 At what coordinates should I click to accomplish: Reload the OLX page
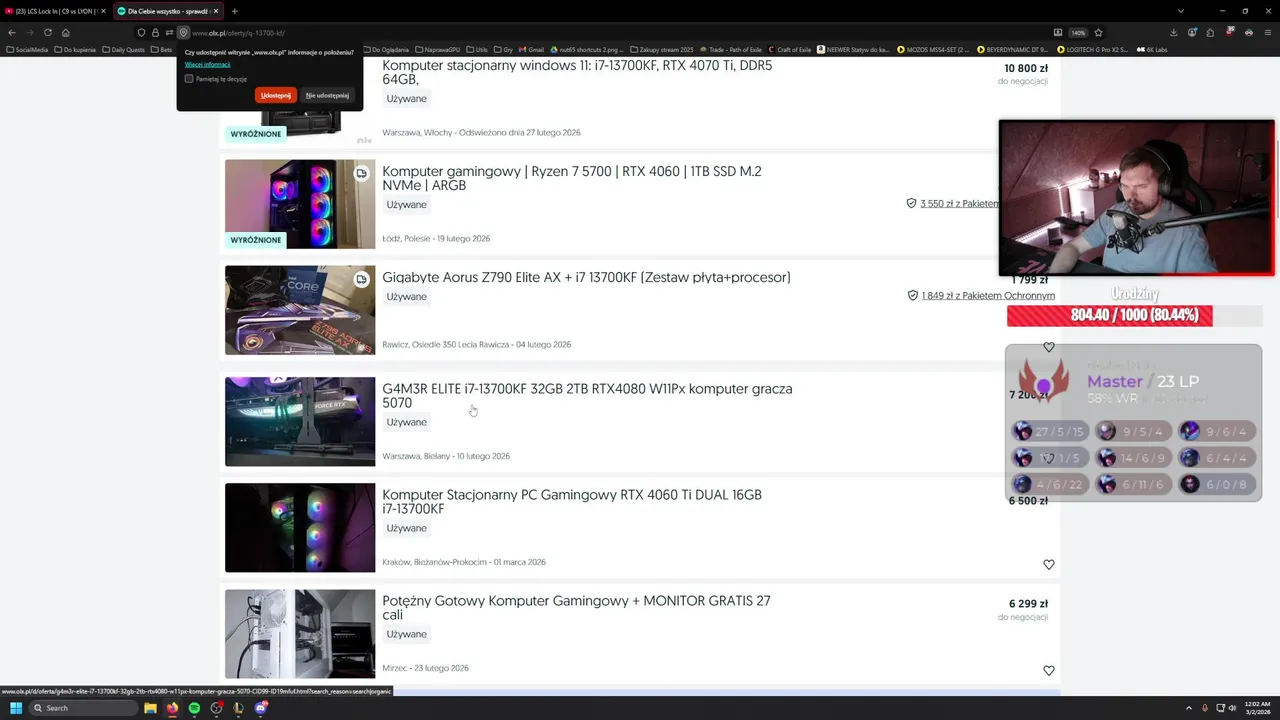[47, 32]
